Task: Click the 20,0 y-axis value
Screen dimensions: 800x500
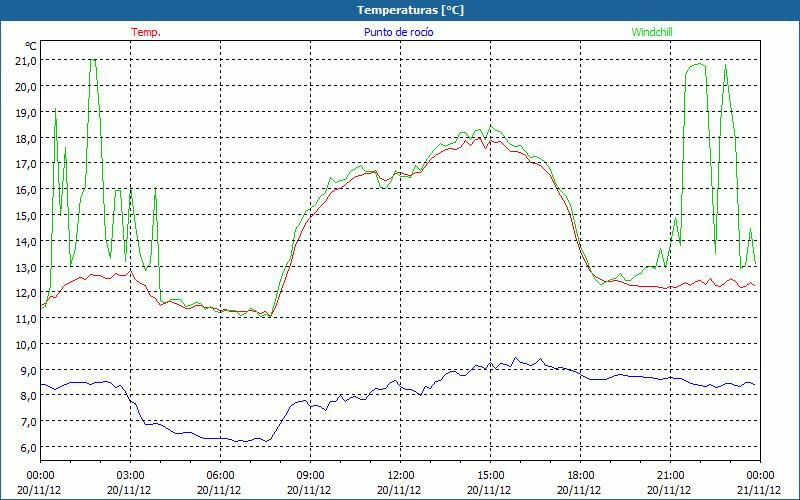Action: tap(26, 87)
